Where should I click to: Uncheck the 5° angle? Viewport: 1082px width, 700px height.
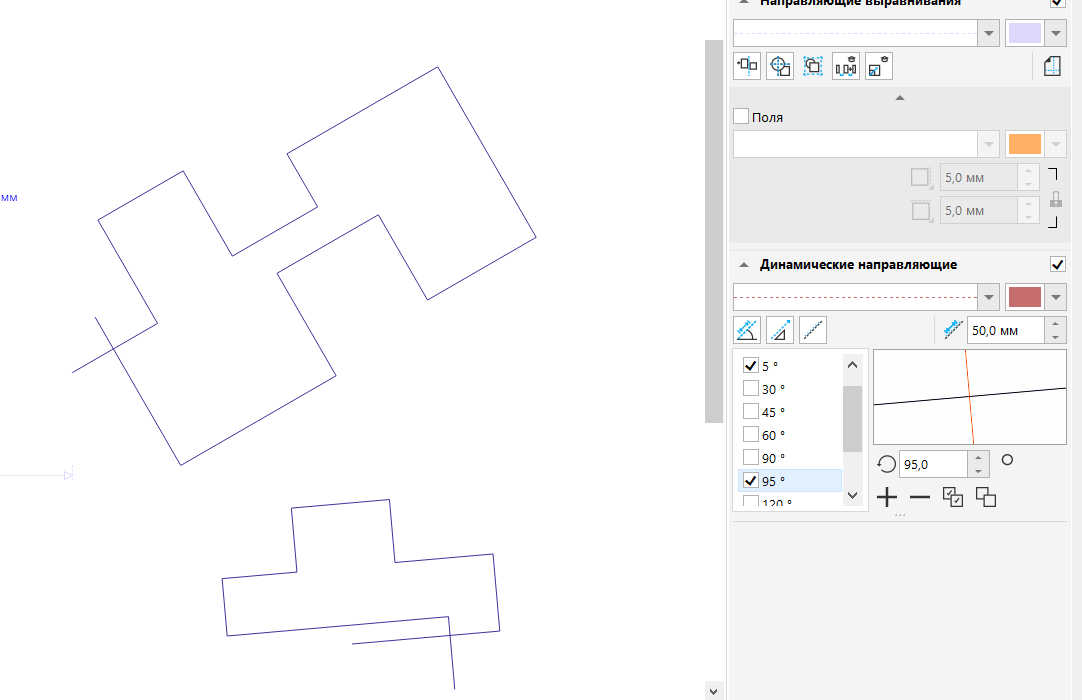pyautogui.click(x=751, y=365)
